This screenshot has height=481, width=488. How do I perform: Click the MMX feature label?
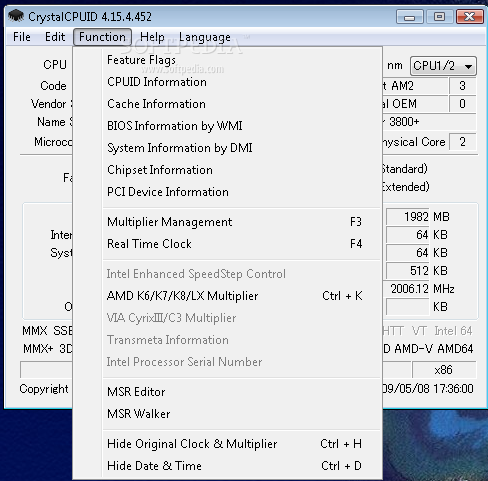tap(35, 331)
